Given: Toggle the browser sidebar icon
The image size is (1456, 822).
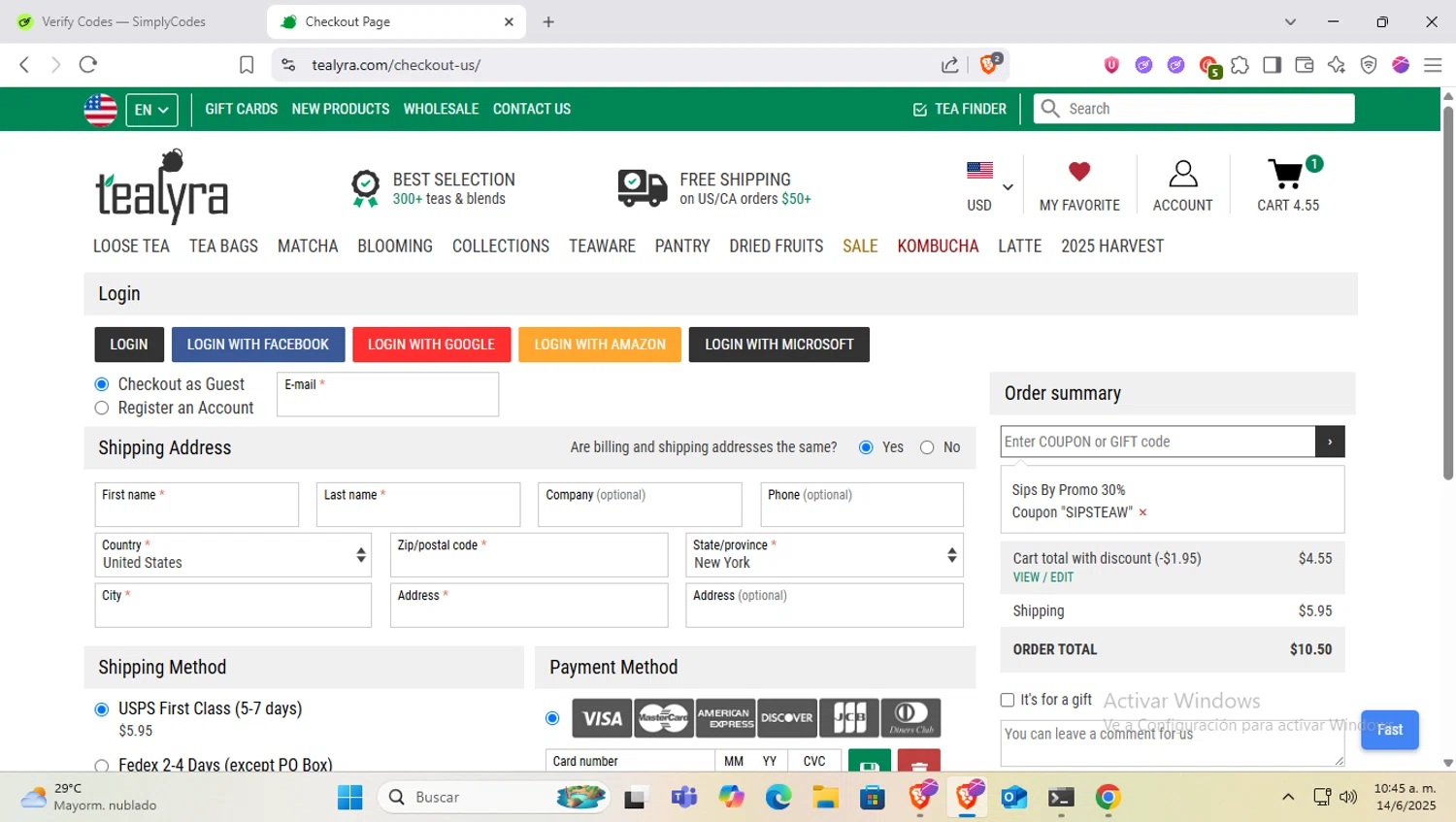Looking at the screenshot, I should [1272, 65].
